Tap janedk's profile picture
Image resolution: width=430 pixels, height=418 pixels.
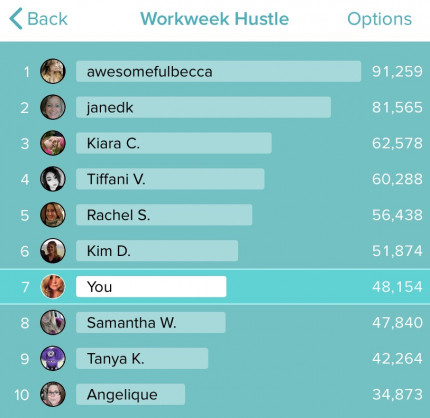click(x=53, y=107)
